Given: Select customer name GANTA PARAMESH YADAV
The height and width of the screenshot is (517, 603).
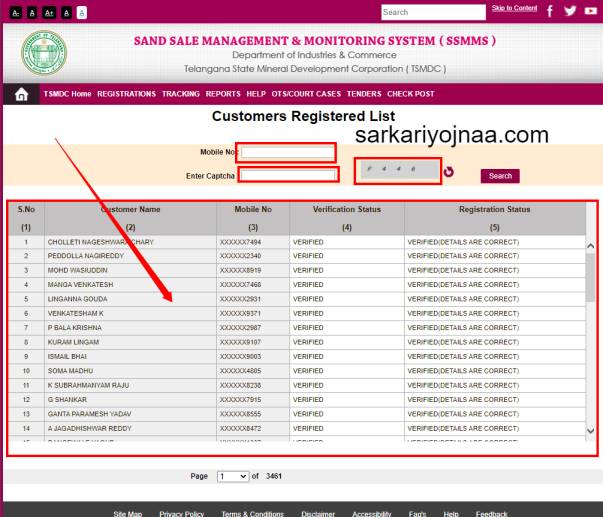Looking at the screenshot, I should coord(89,414).
